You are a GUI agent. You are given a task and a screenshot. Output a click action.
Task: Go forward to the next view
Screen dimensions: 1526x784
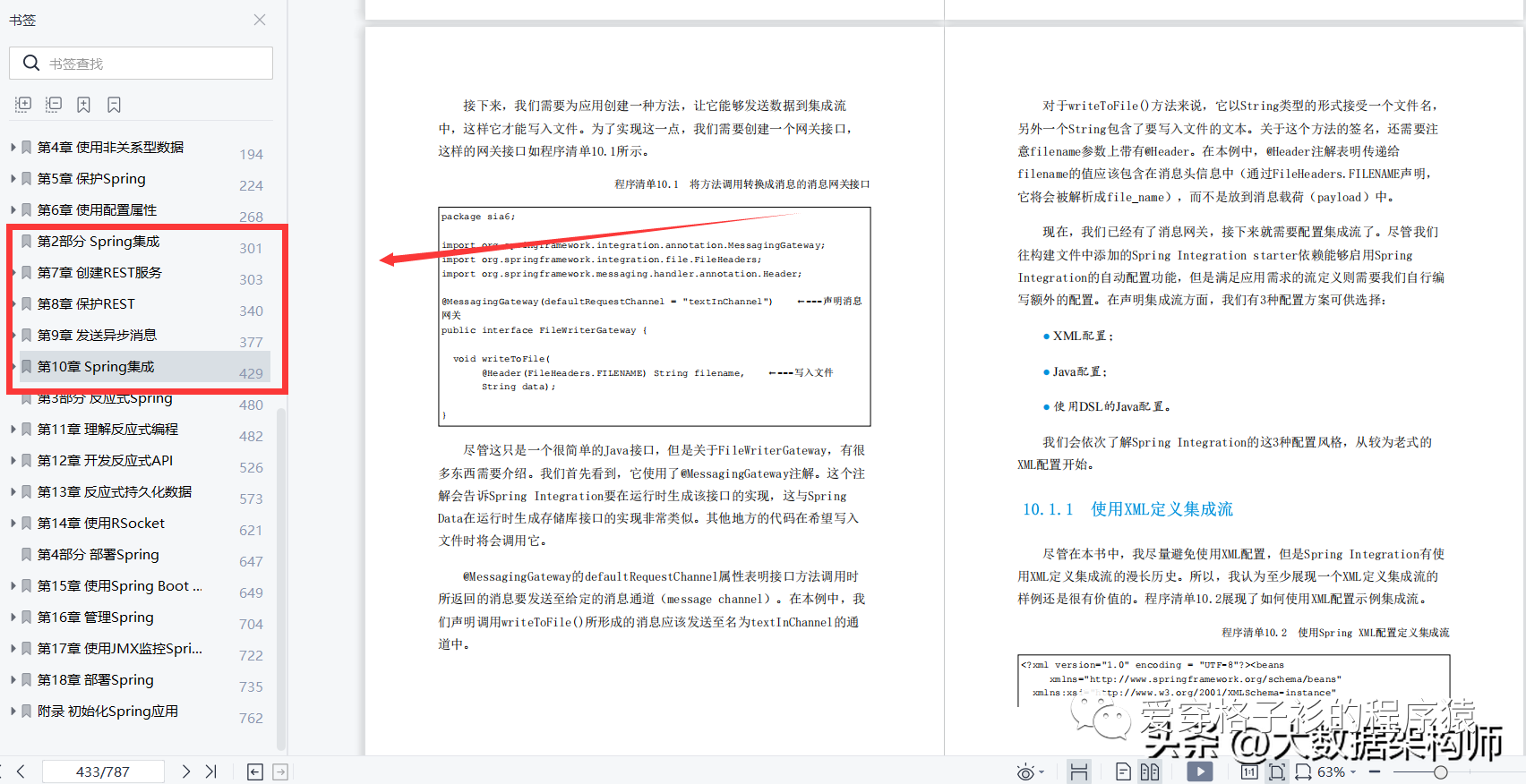(280, 771)
